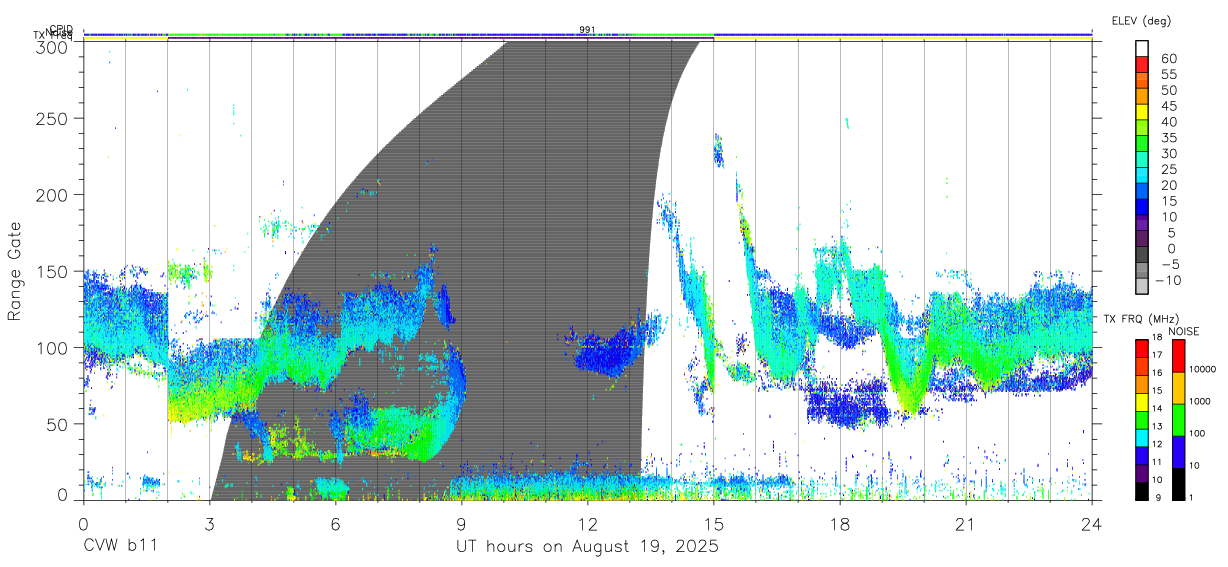Click the red segment of TX FRQ colorbar

[x=1141, y=348]
